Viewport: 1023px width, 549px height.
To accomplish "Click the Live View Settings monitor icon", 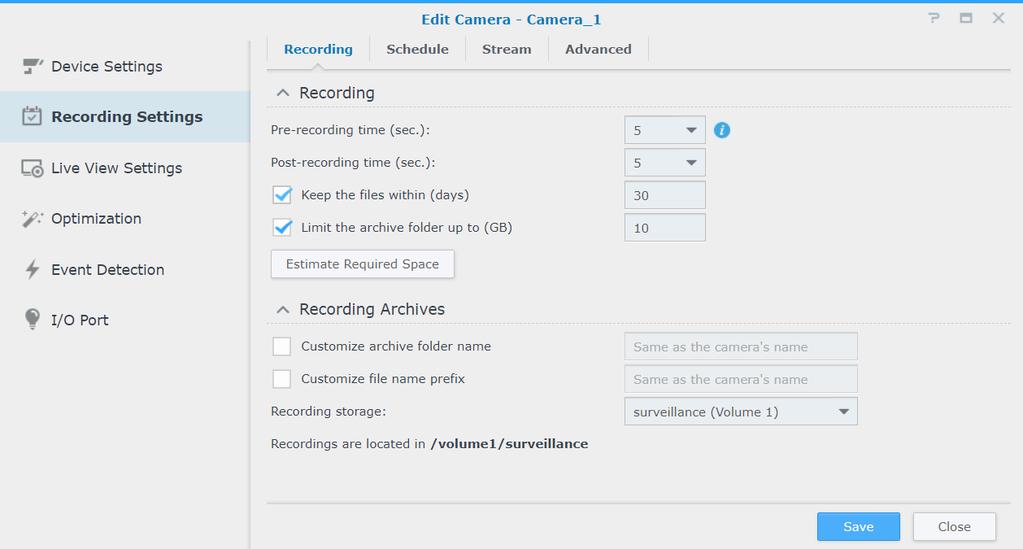I will click(32, 168).
